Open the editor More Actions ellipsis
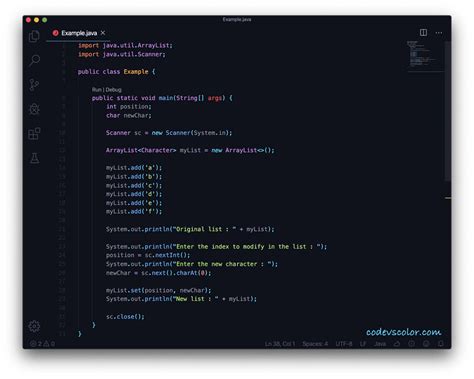This screenshot has height=379, width=474. coord(439,33)
